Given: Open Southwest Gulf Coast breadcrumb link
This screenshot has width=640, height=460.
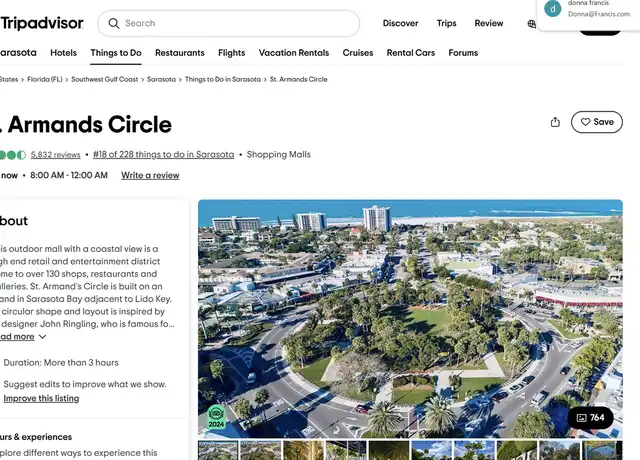Looking at the screenshot, I should pos(104,79).
